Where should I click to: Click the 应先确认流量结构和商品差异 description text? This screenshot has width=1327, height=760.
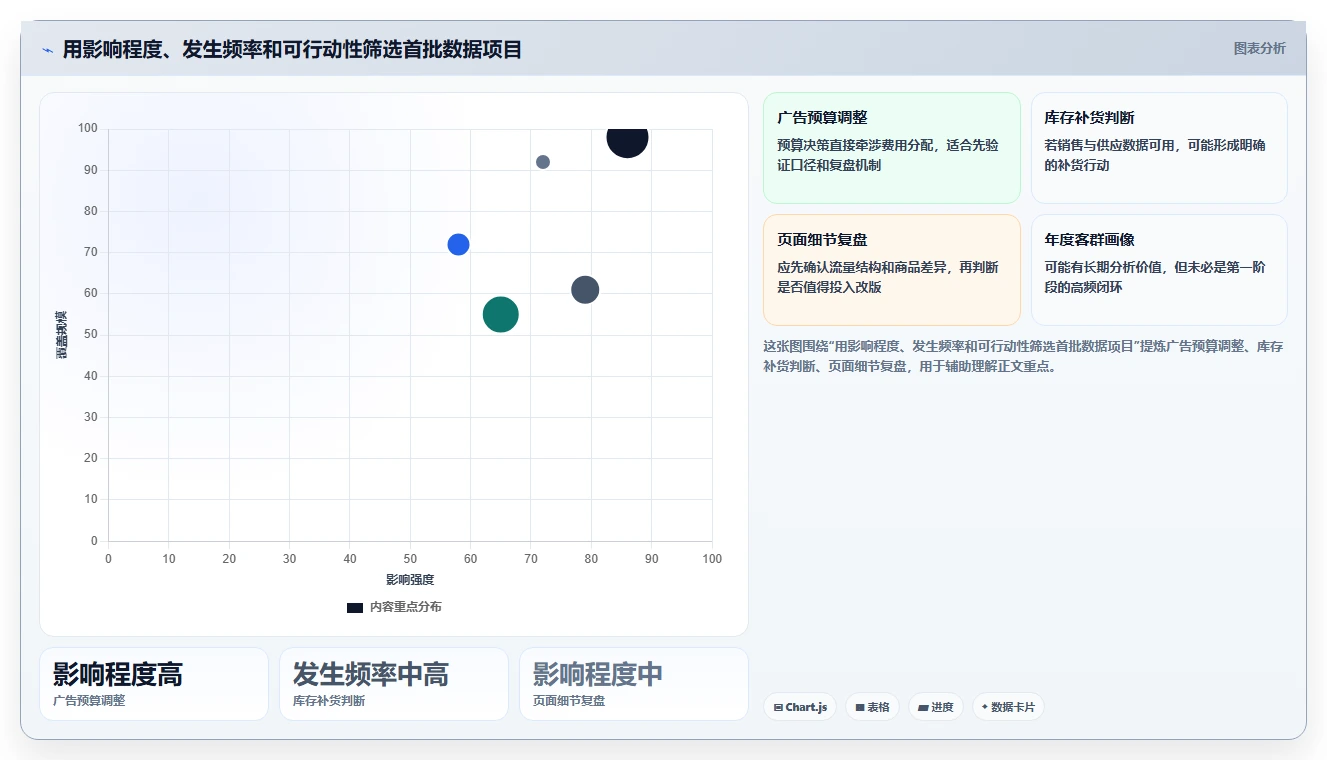pyautogui.click(x=887, y=277)
